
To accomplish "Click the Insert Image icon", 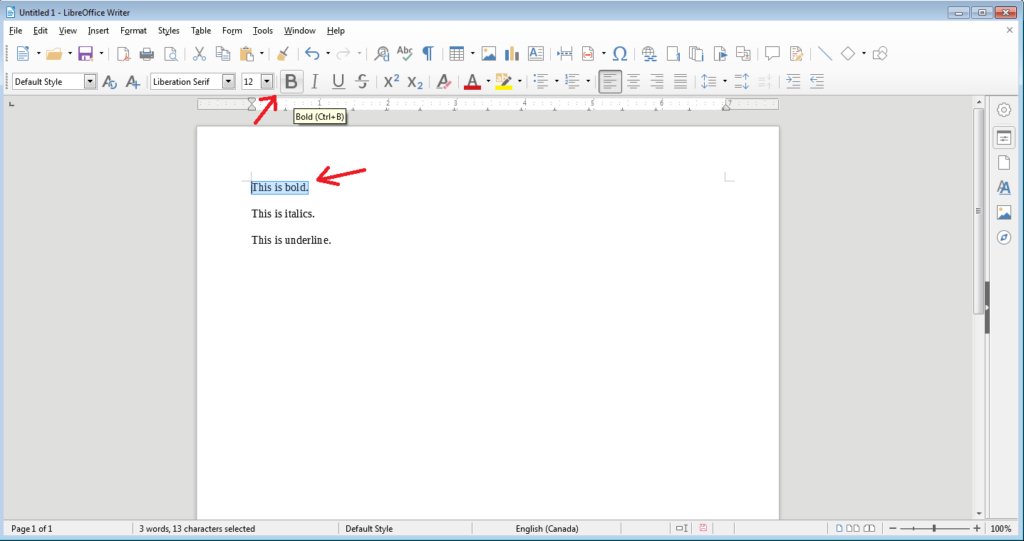I will click(x=488, y=54).
